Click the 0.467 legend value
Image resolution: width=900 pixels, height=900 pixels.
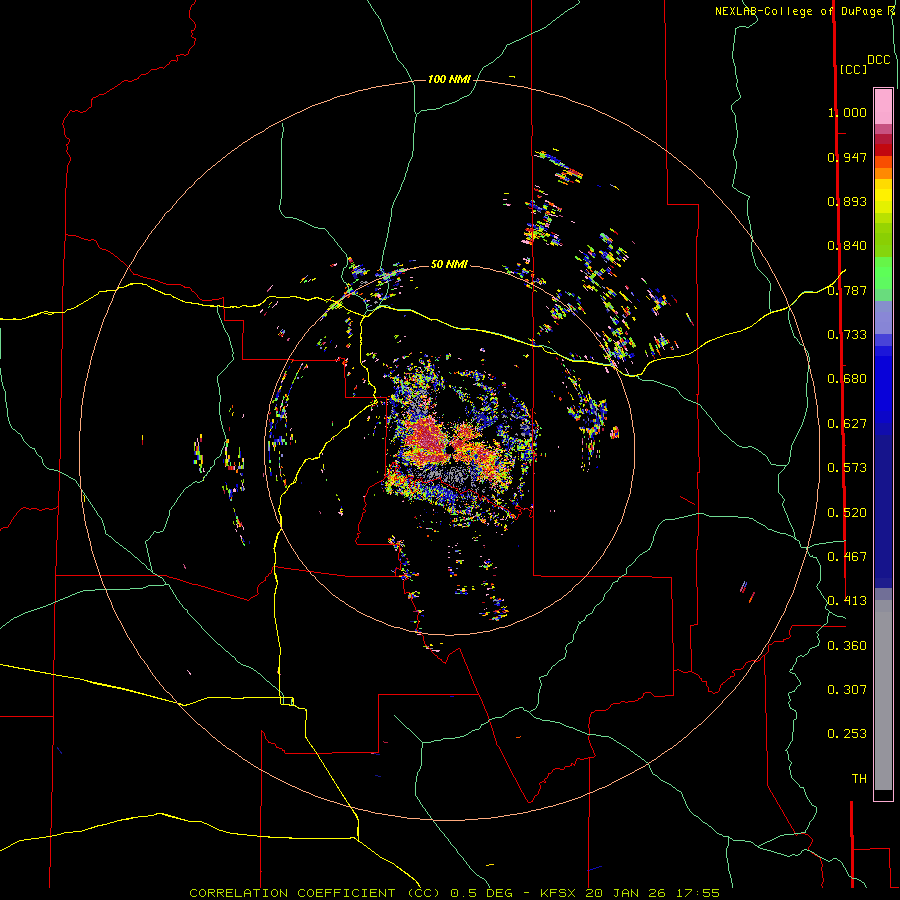point(847,557)
